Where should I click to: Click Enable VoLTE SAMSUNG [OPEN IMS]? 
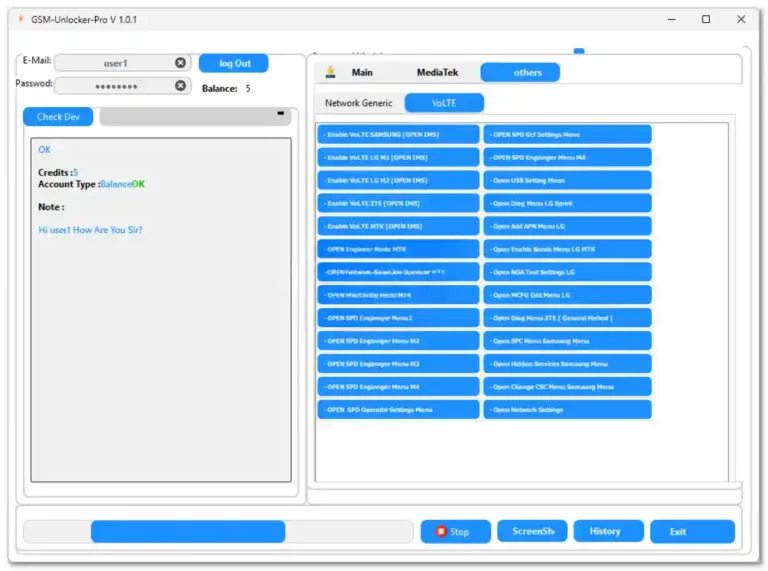click(398, 135)
